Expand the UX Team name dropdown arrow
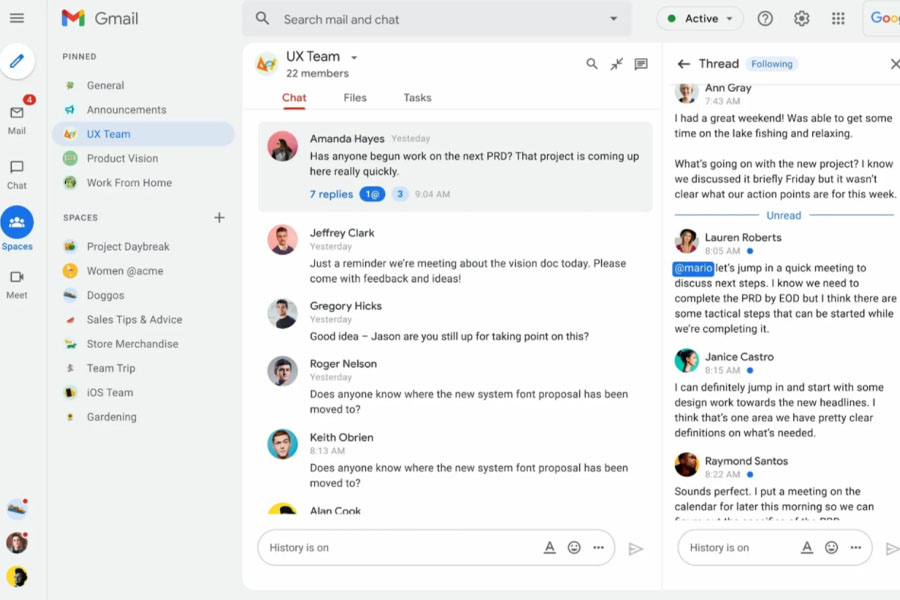 (x=354, y=57)
